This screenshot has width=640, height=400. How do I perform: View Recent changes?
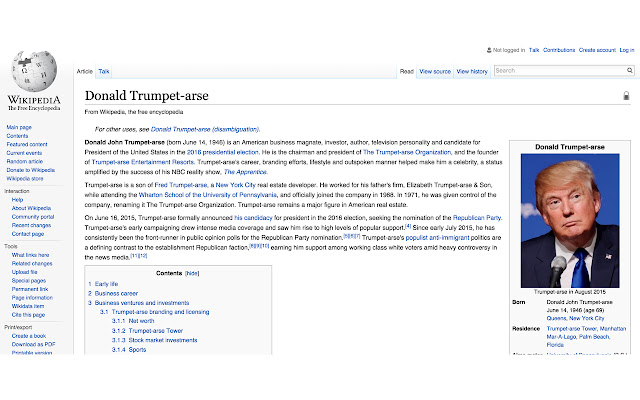(31, 225)
